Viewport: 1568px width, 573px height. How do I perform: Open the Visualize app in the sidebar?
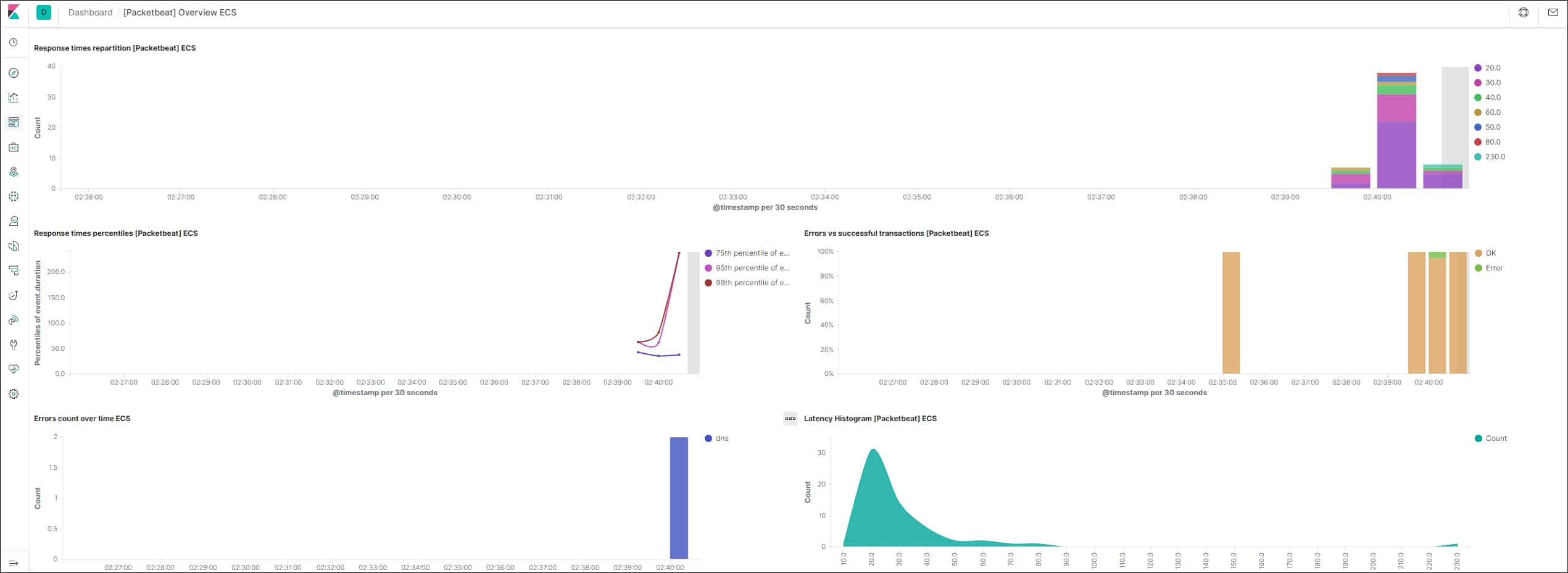(14, 98)
